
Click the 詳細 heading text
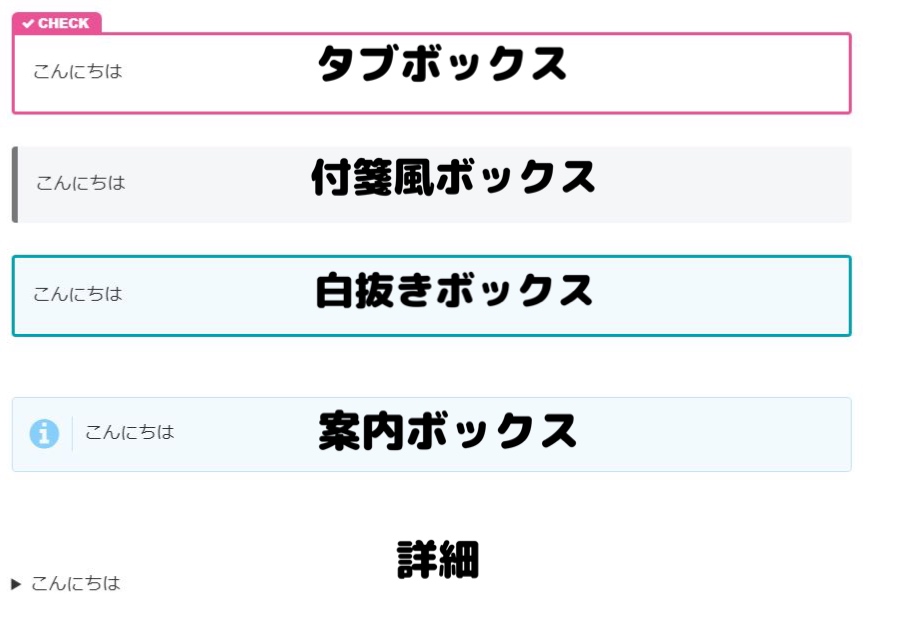[x=438, y=559]
